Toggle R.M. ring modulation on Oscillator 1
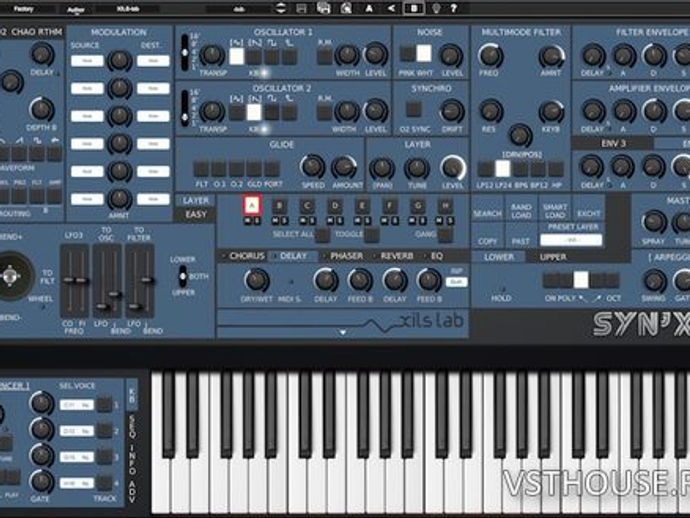Image resolution: width=690 pixels, height=518 pixels. click(324, 57)
